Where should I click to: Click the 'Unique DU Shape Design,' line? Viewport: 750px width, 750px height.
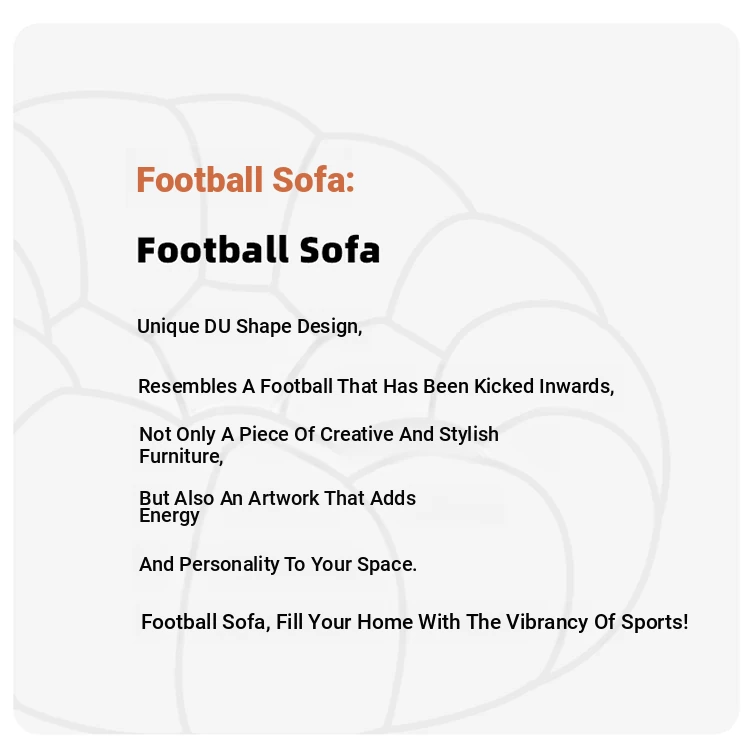click(250, 327)
